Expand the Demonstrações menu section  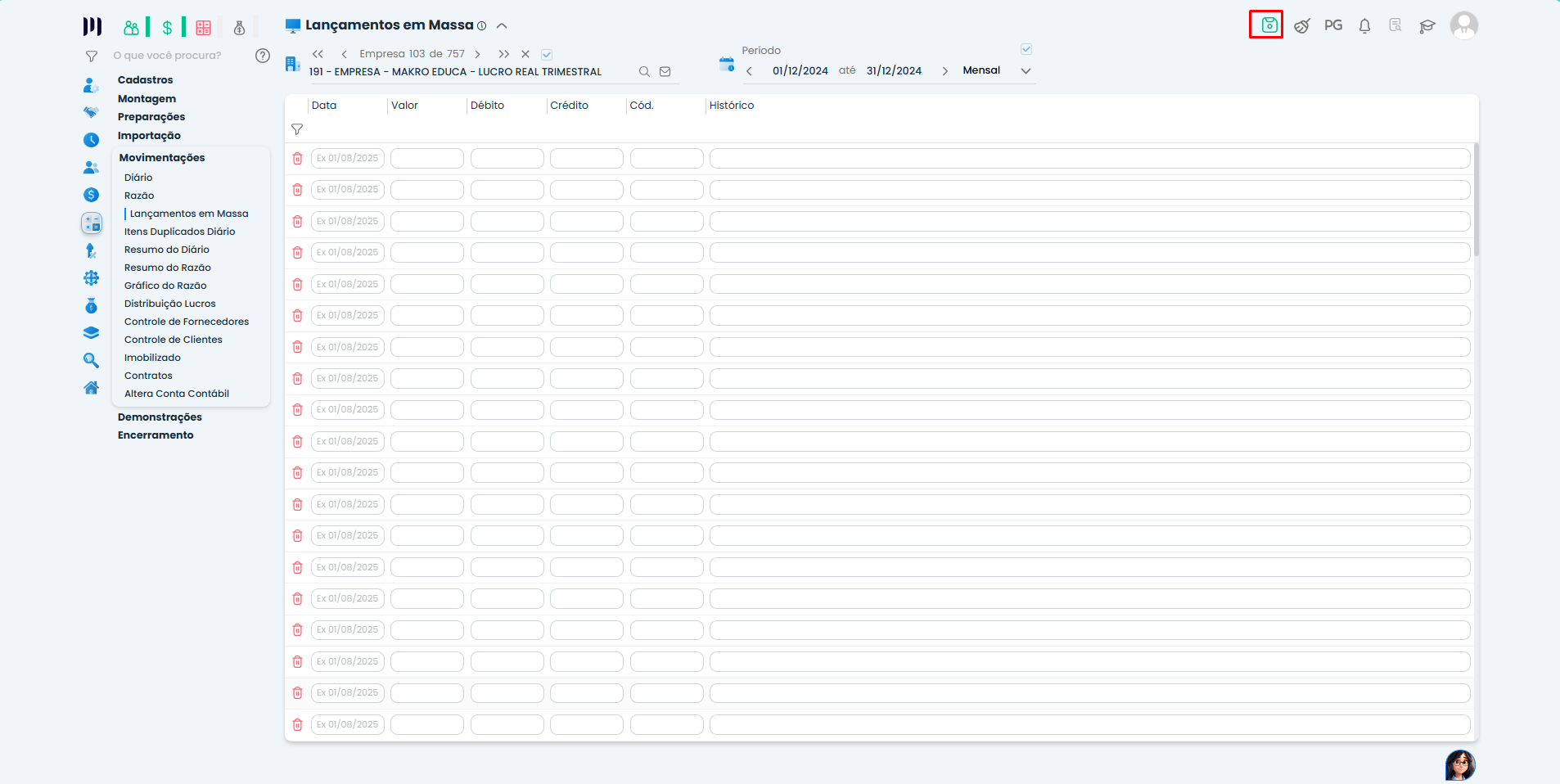click(160, 417)
